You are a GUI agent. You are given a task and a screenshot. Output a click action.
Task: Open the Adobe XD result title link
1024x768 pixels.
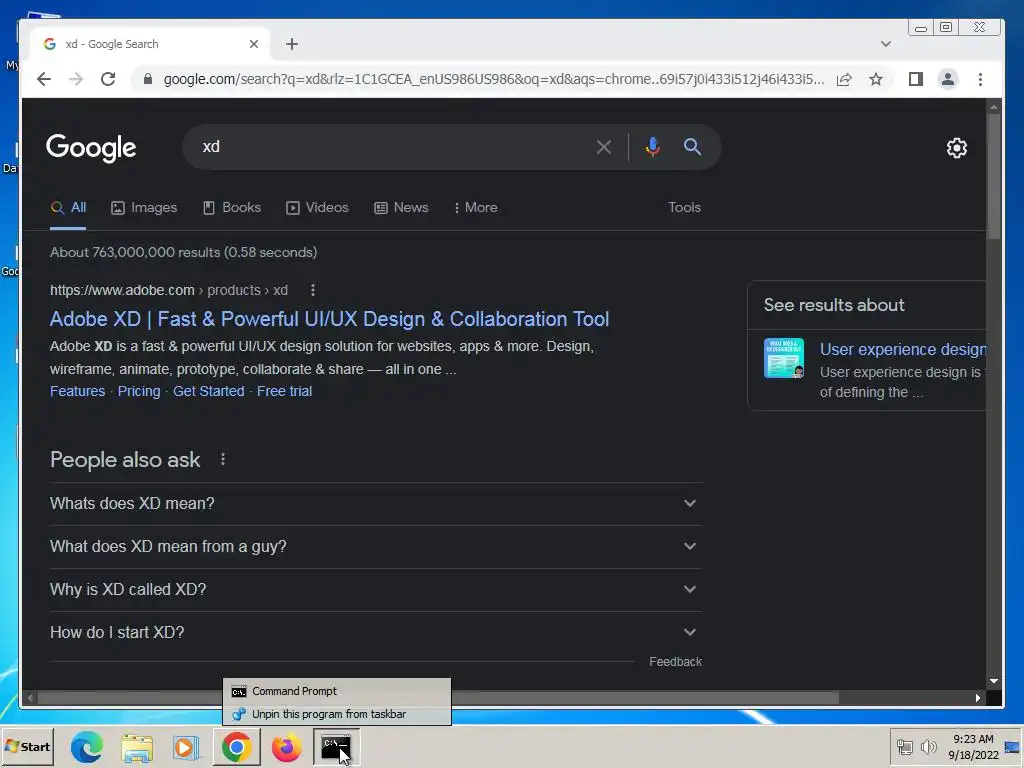329,319
